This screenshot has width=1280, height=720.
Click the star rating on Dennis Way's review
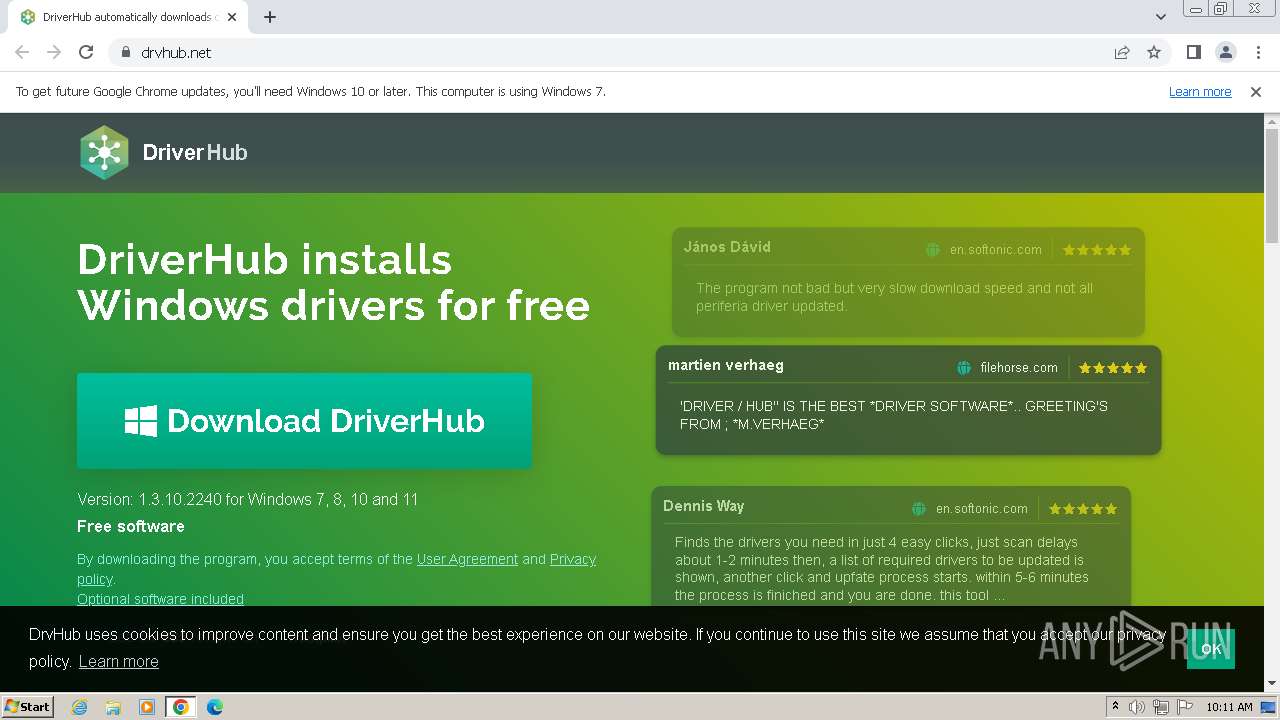pyautogui.click(x=1083, y=509)
